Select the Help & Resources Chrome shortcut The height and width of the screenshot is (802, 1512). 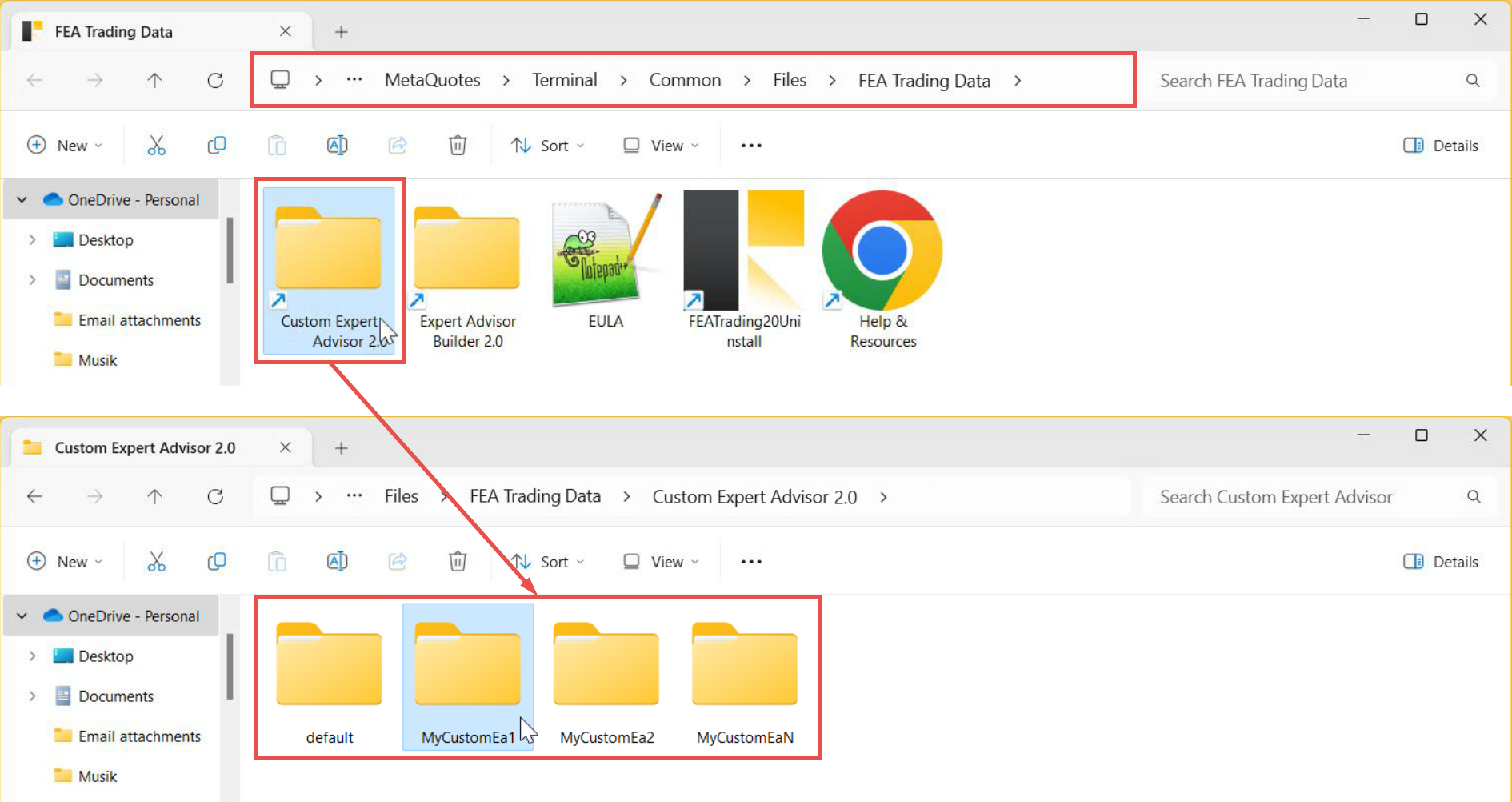882,271
